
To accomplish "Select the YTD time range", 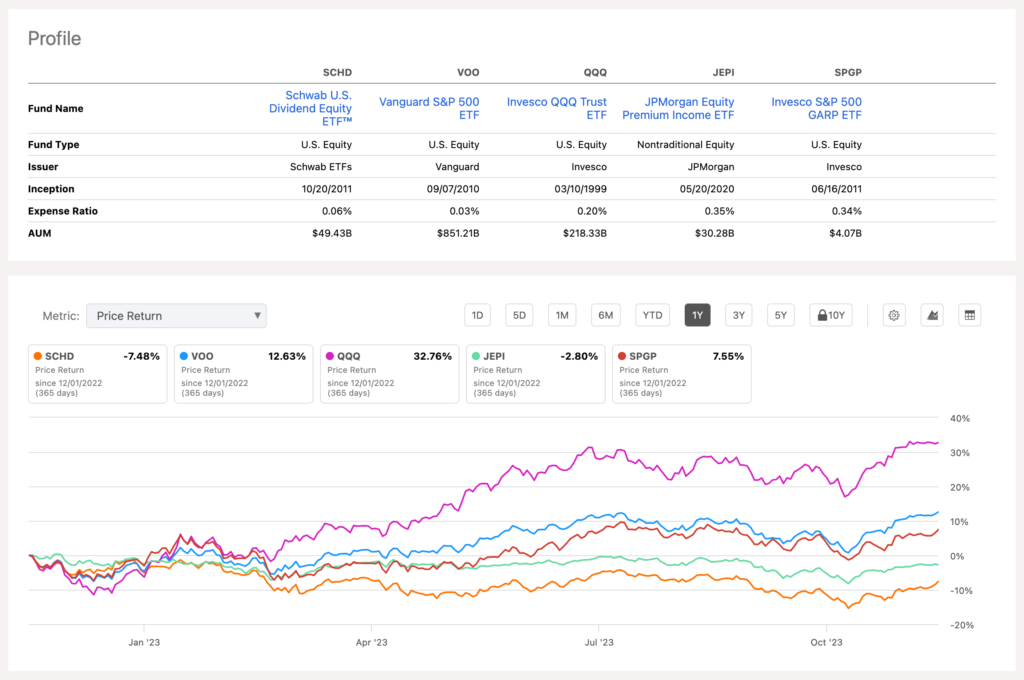I will click(652, 316).
